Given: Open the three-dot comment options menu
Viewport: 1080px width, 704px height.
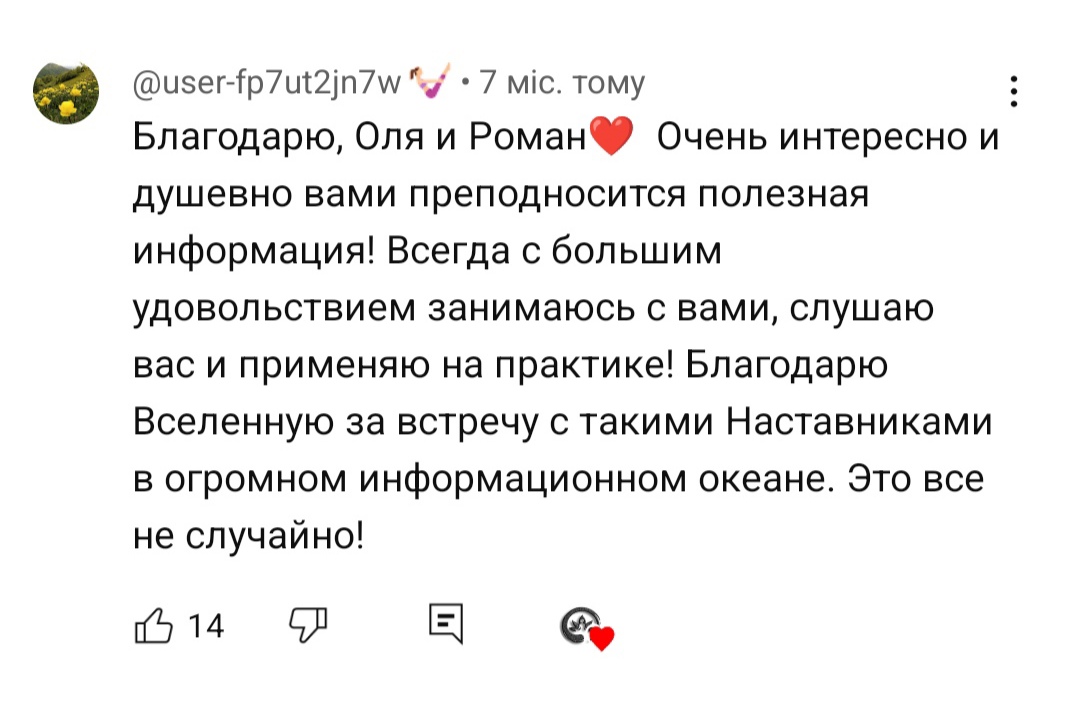Looking at the screenshot, I should [1014, 91].
